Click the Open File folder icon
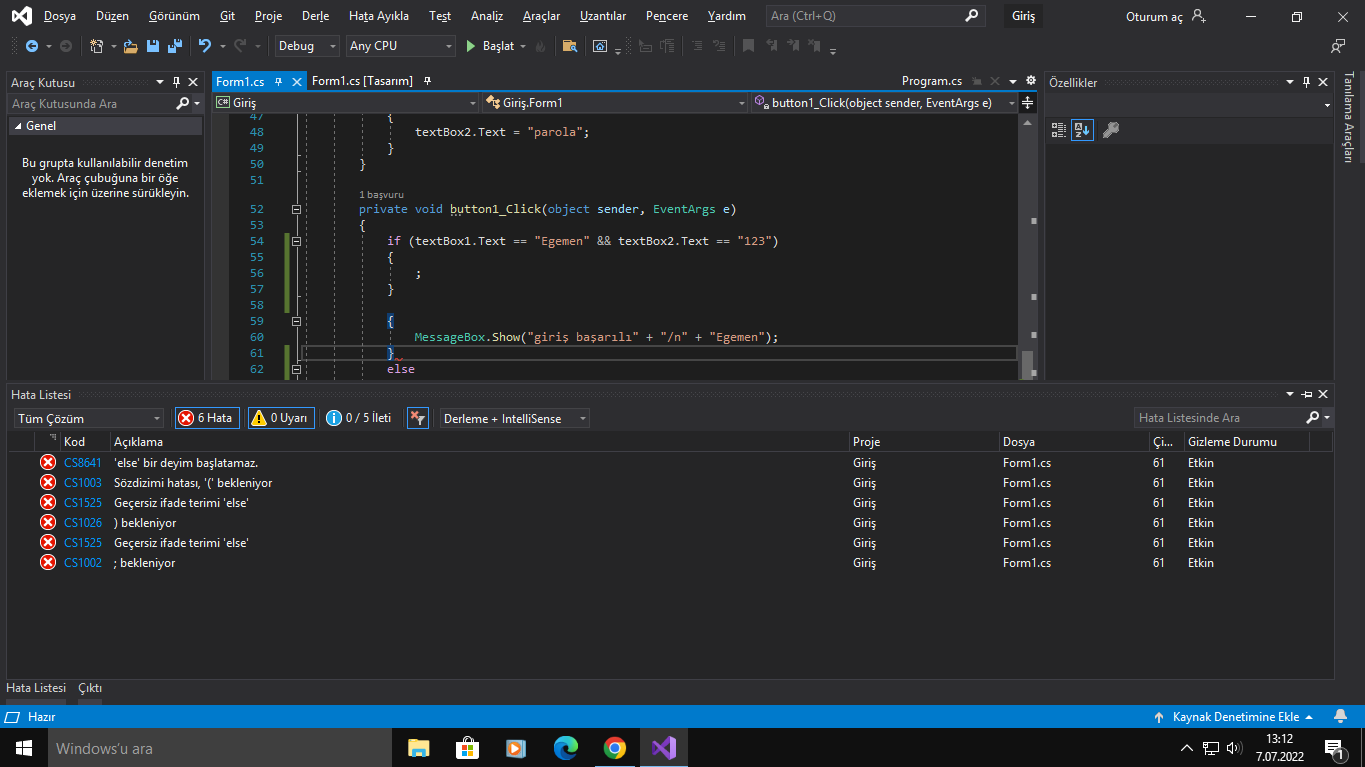Screen dimensions: 1365x767 [130, 46]
